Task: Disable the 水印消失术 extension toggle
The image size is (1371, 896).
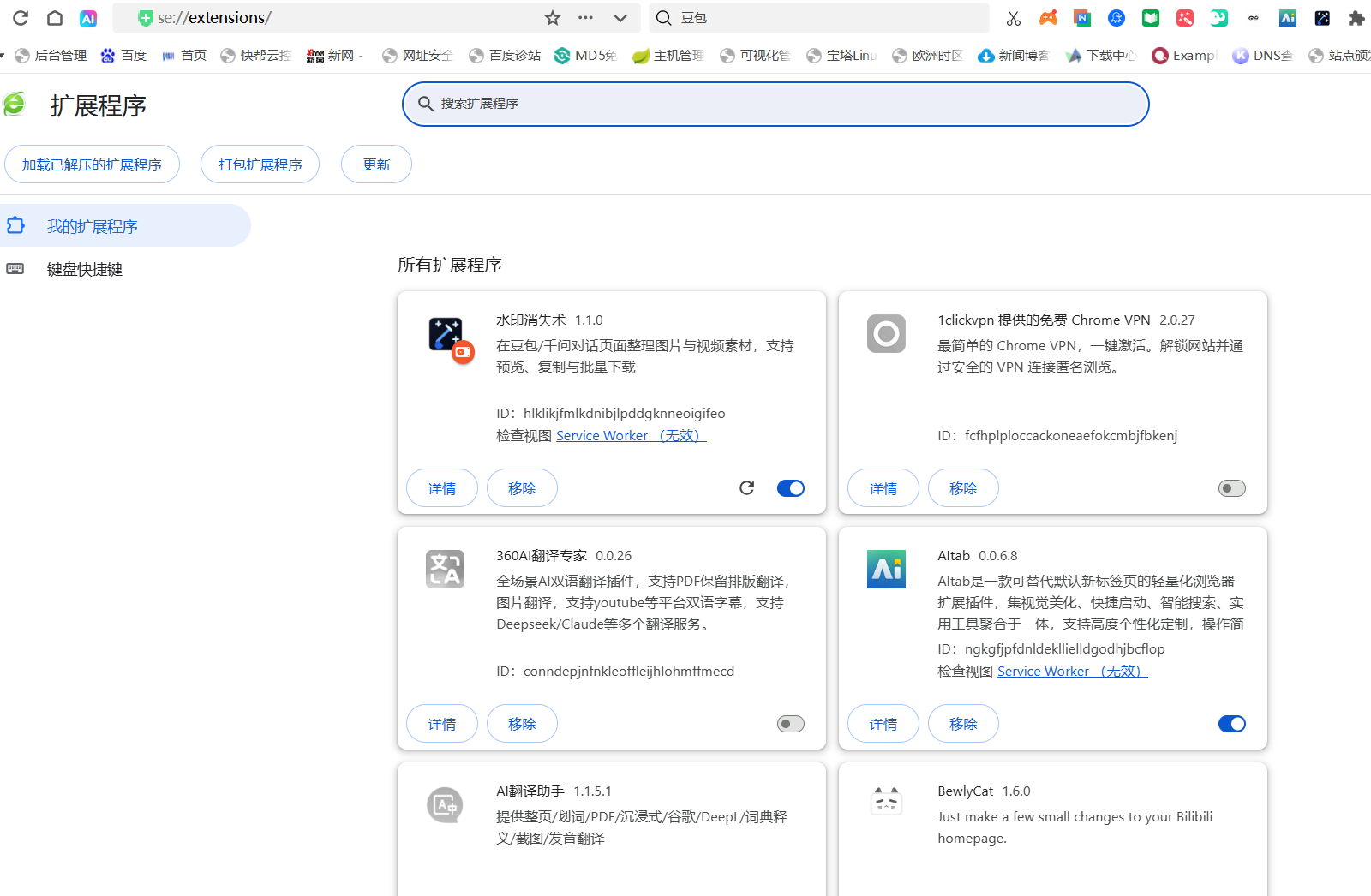Action: (x=791, y=488)
